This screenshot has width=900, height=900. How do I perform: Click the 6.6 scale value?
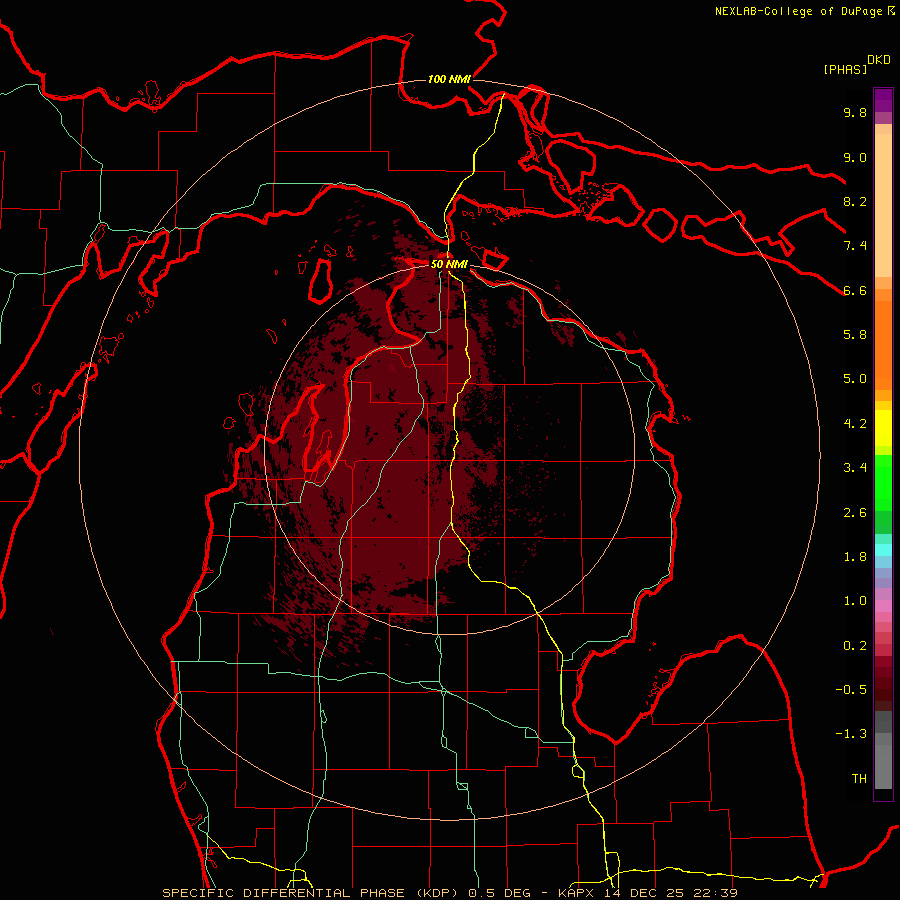pos(855,290)
